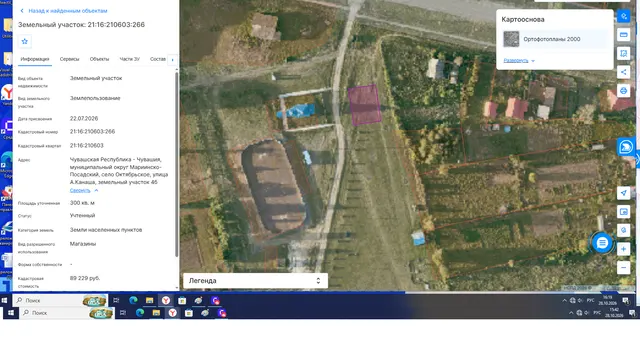Expand basemap list via Развернуть
640x360 pixels.
(519, 60)
